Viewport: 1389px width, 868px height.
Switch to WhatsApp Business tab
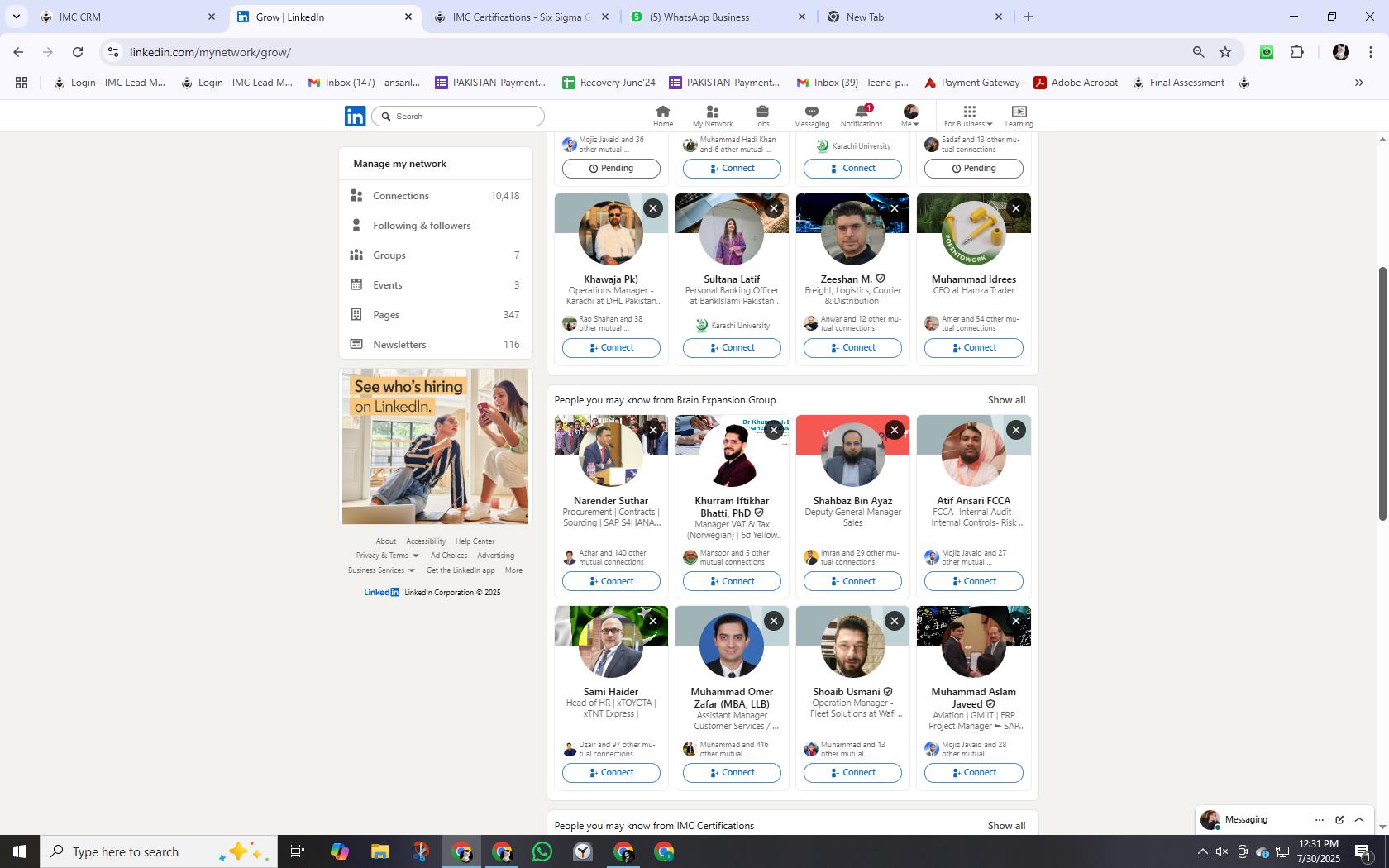[x=718, y=17]
